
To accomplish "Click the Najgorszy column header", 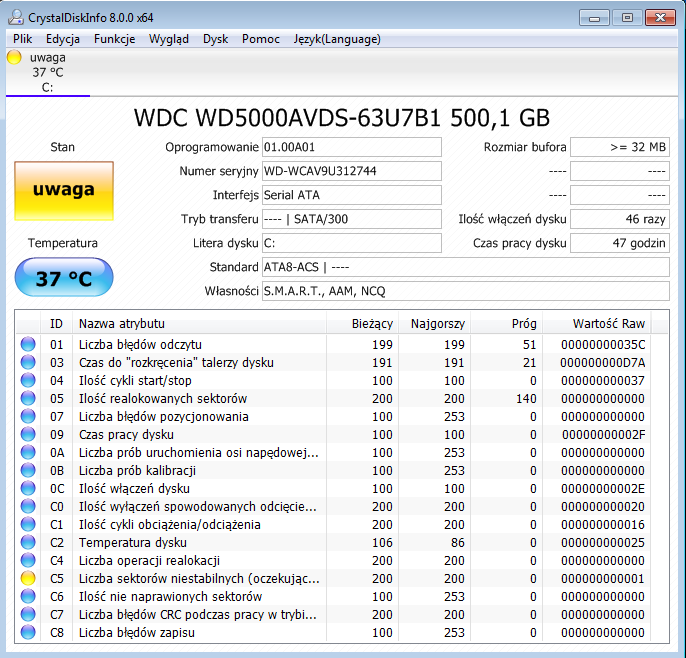I will [434, 324].
